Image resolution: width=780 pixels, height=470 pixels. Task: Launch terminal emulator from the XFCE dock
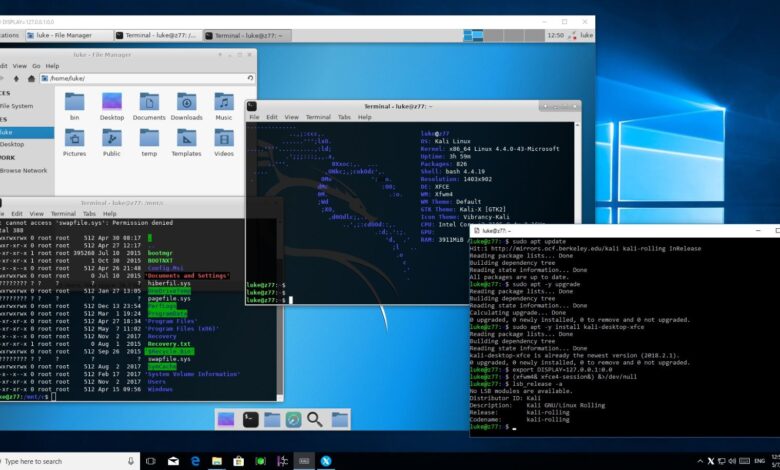250,419
